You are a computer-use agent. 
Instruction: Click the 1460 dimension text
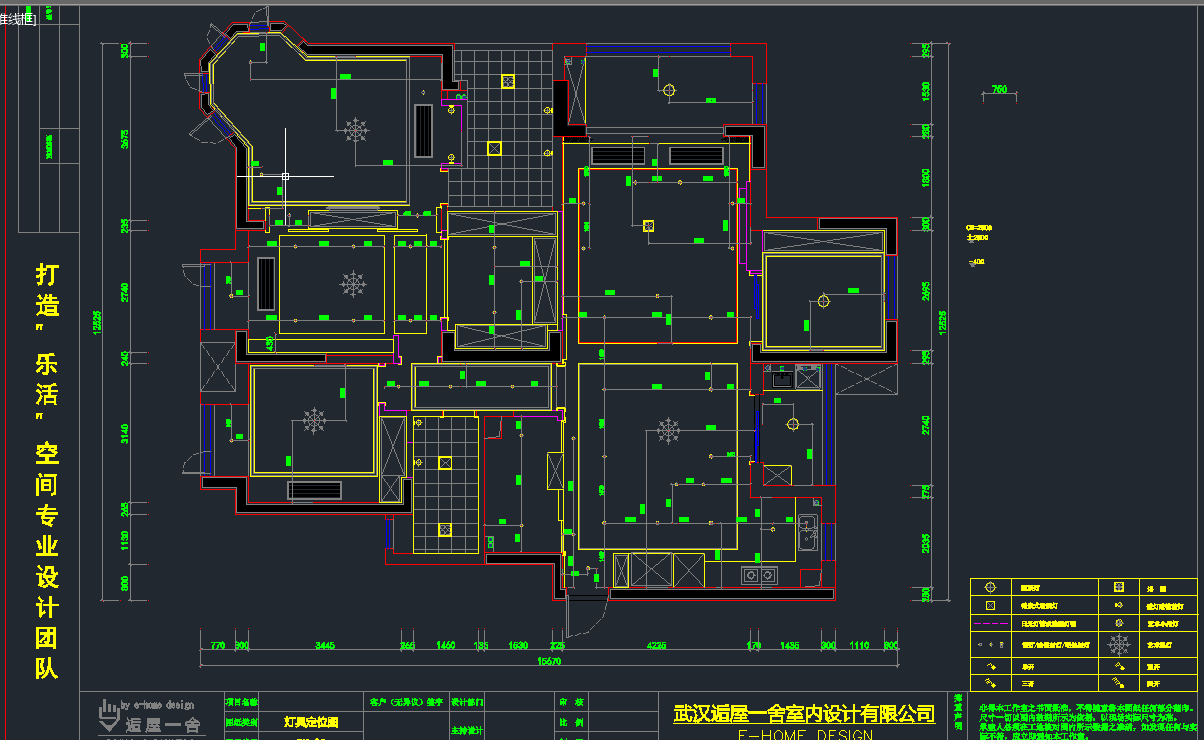pyautogui.click(x=446, y=646)
